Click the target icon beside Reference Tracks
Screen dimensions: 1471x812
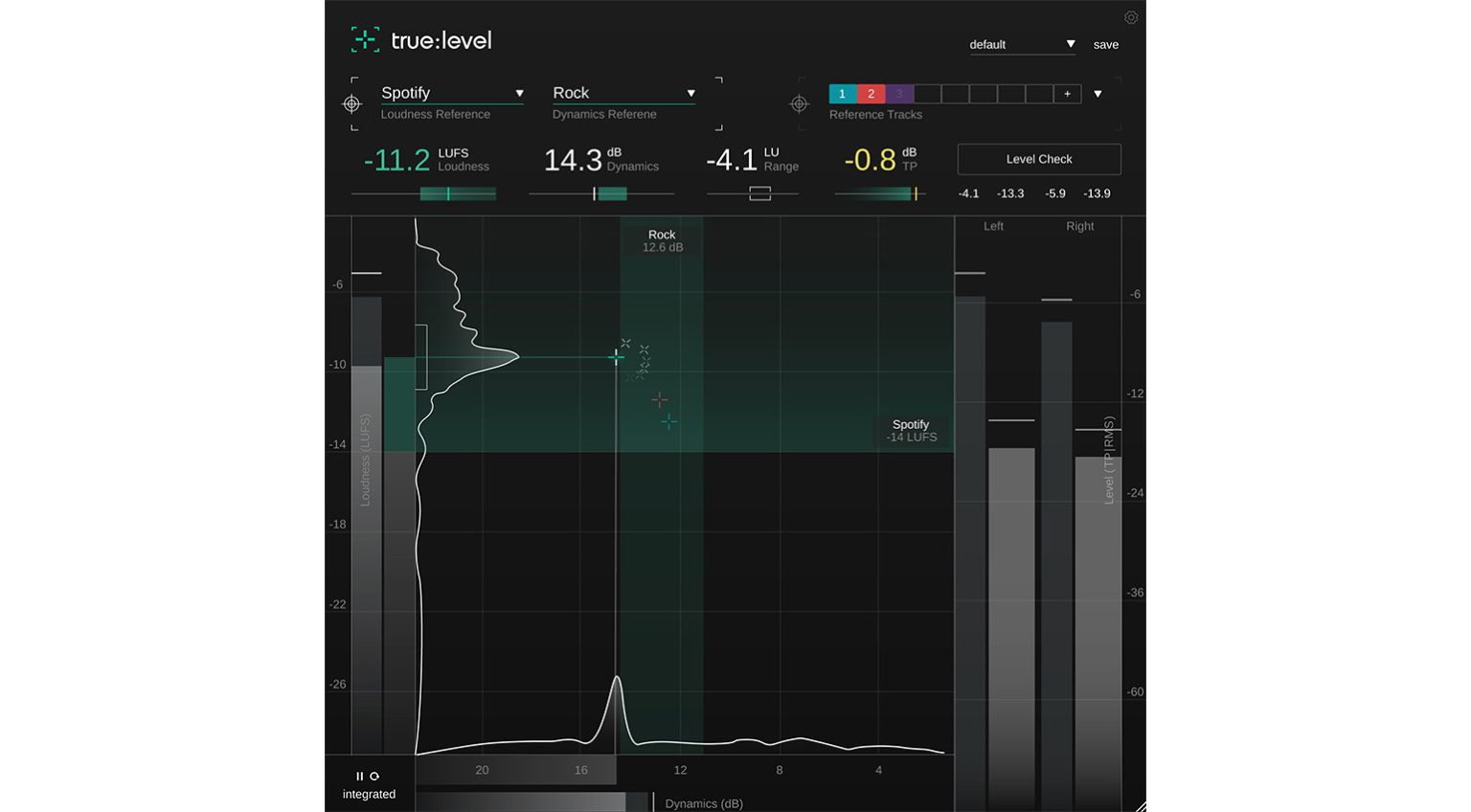800,103
